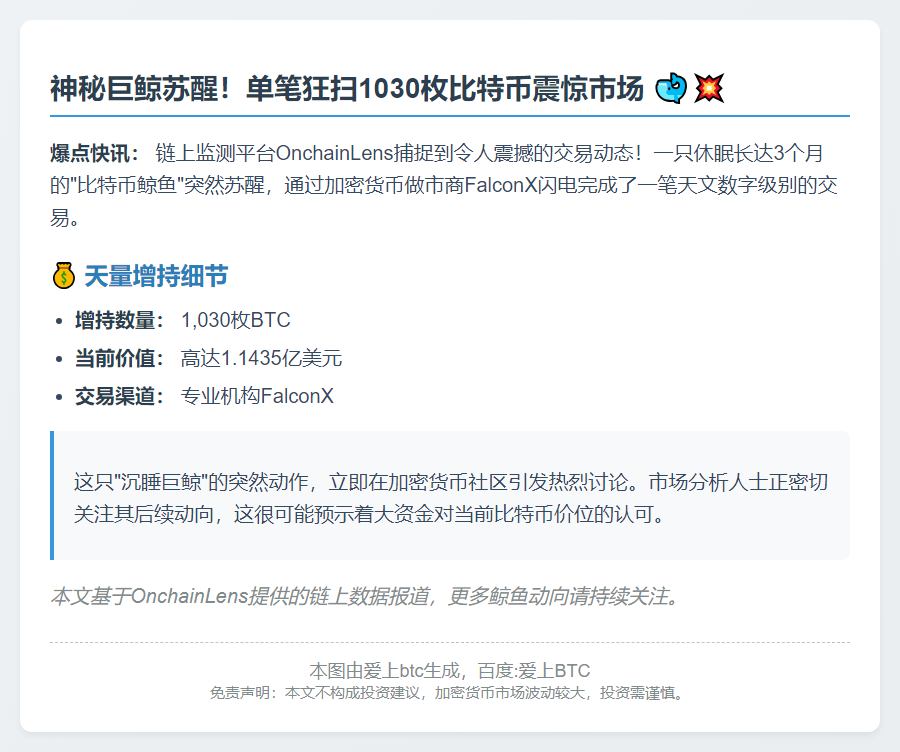Click the explosion emoji after the headline
The width and height of the screenshot is (900, 752).
(709, 89)
